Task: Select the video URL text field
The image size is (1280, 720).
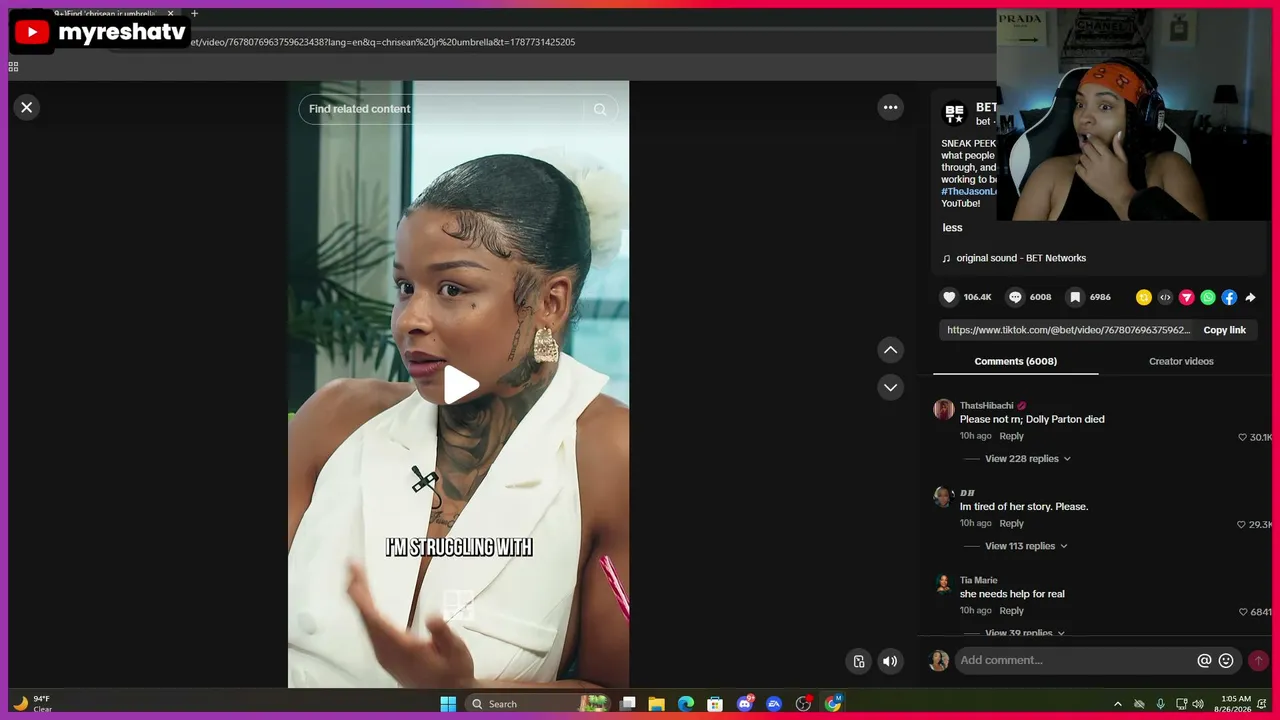Action: click(x=1068, y=330)
